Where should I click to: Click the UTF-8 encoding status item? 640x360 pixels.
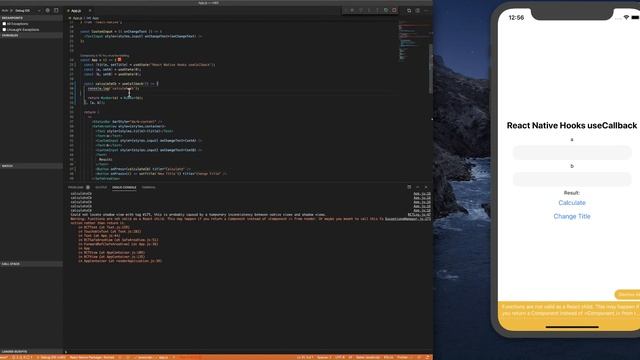[340, 357]
